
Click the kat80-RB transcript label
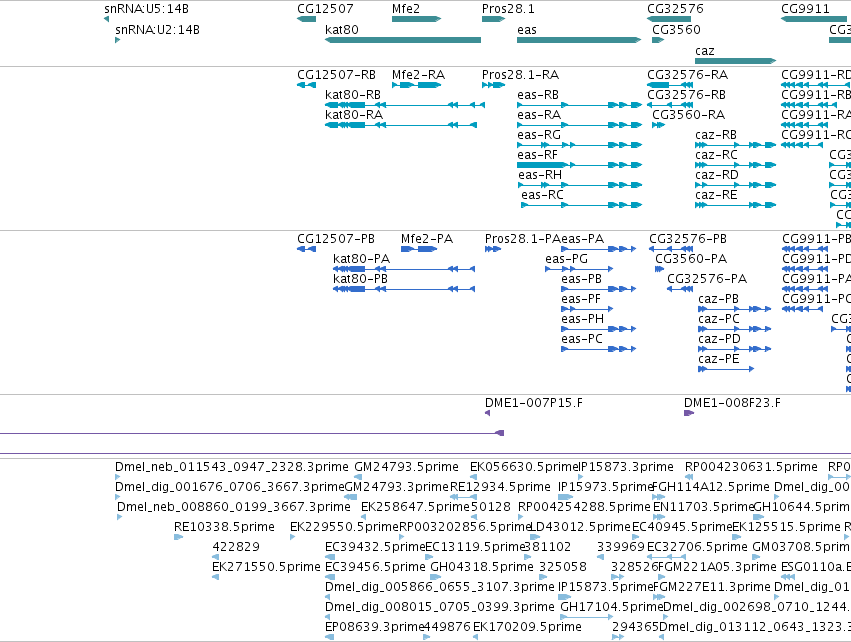[x=353, y=94]
